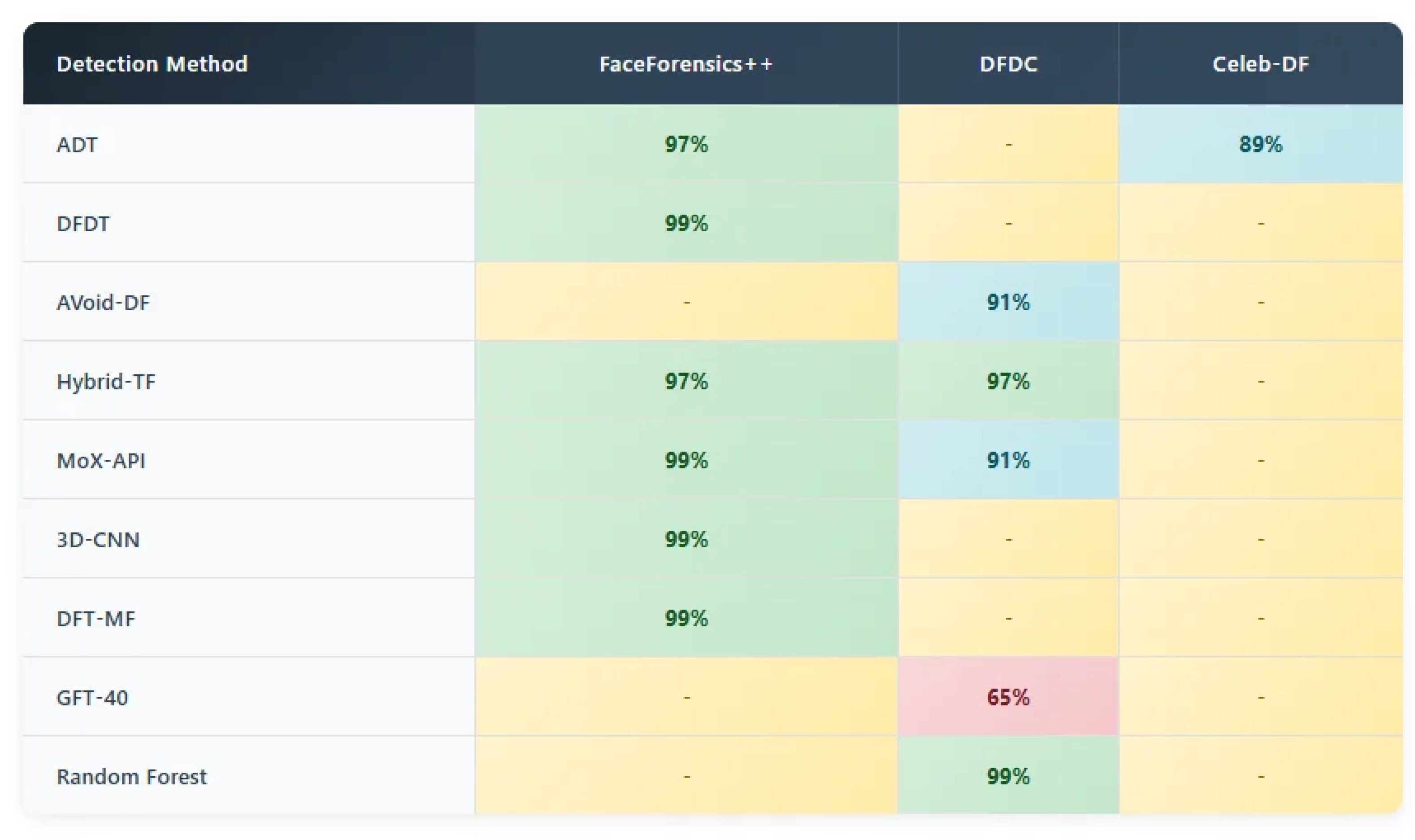The width and height of the screenshot is (1415, 840).
Task: Click the MoX-API row label
Action: [101, 461]
